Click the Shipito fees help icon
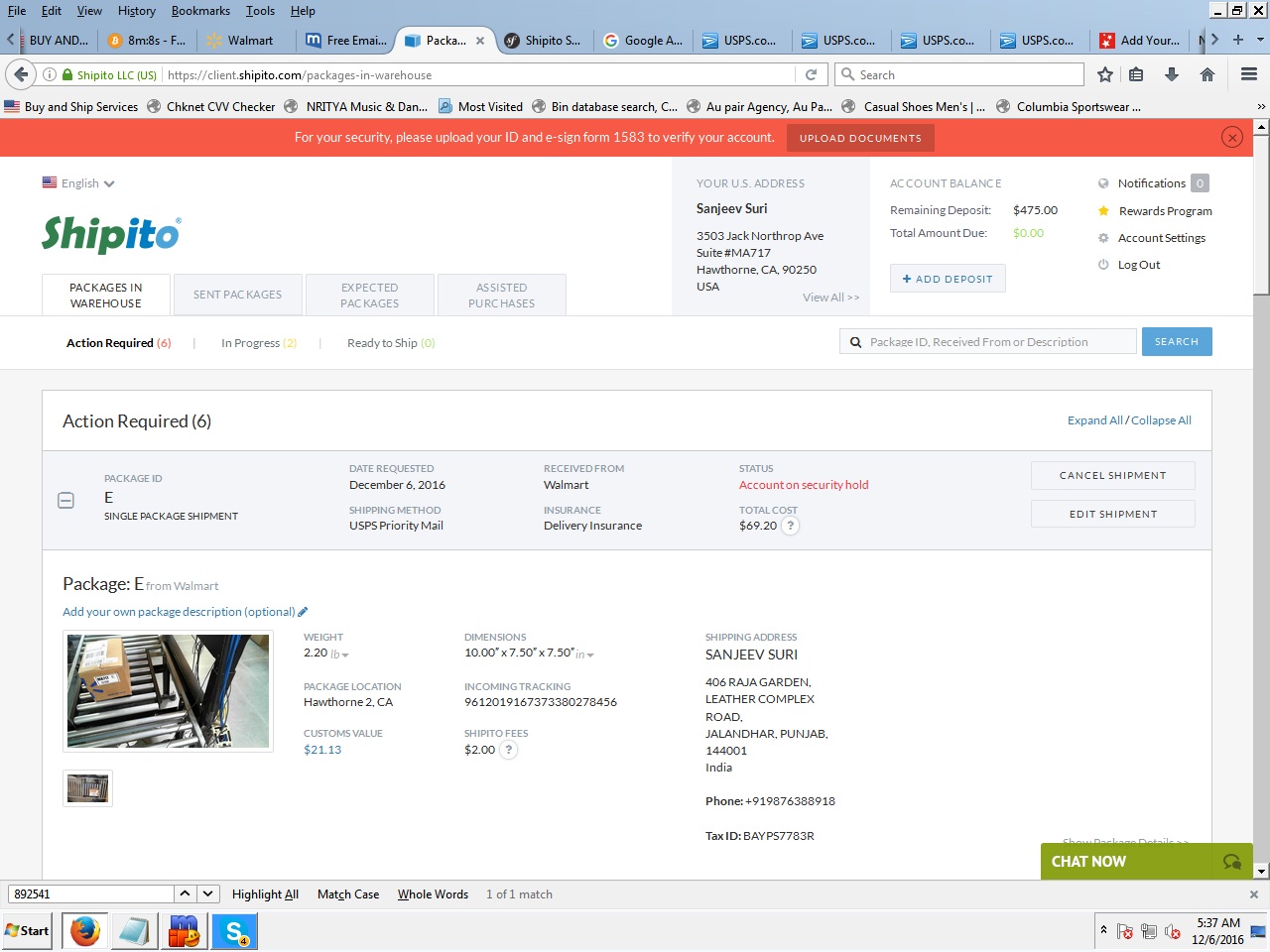This screenshot has width=1270, height=952. click(x=509, y=750)
